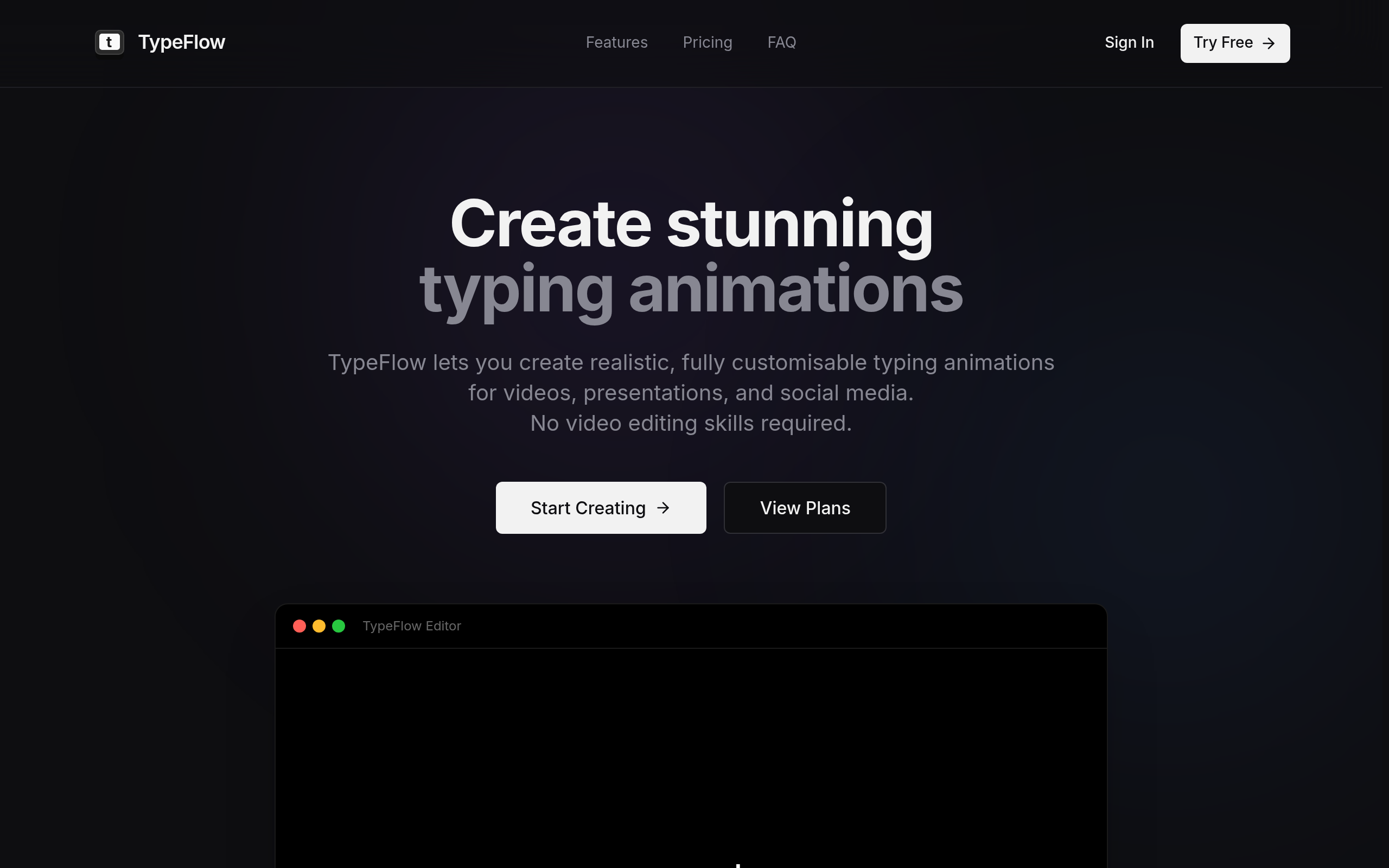This screenshot has width=1389, height=868.
Task: Click the yellow traffic light in the editor mockup
Action: pyautogui.click(x=320, y=626)
